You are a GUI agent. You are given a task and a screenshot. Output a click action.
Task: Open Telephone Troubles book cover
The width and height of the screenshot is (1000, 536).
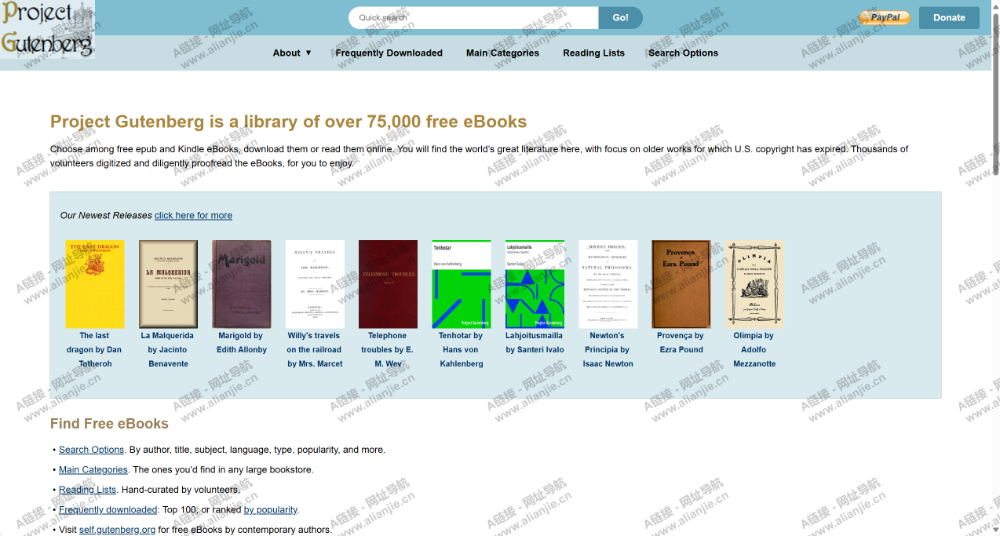tap(388, 284)
